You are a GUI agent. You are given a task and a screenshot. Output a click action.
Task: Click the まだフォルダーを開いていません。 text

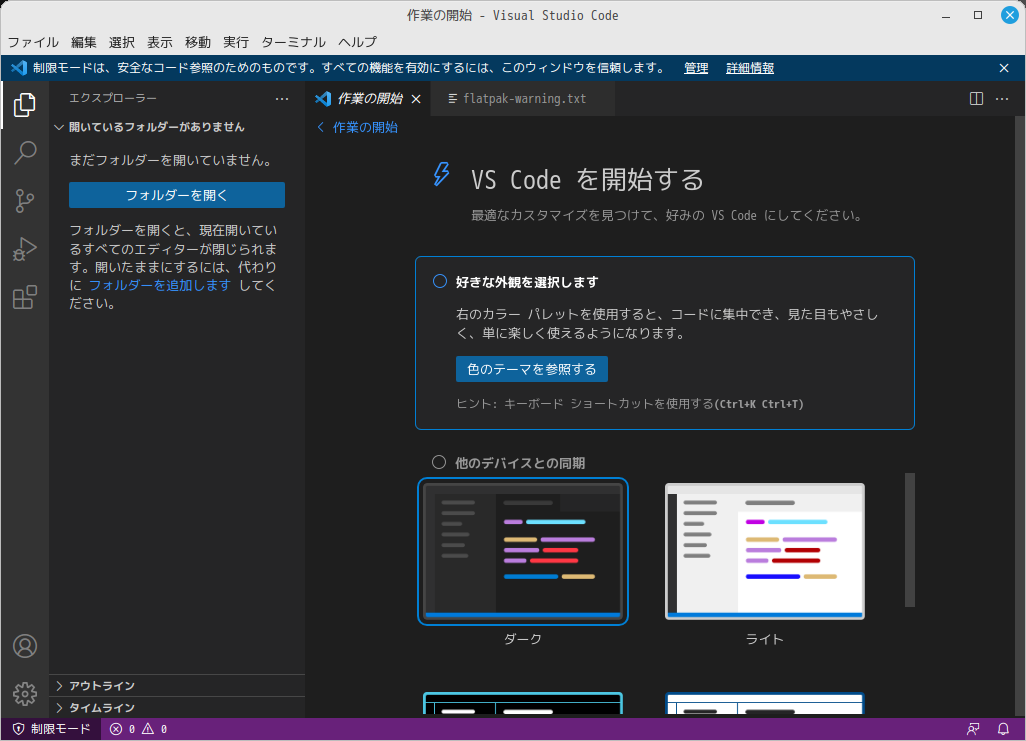click(172, 160)
